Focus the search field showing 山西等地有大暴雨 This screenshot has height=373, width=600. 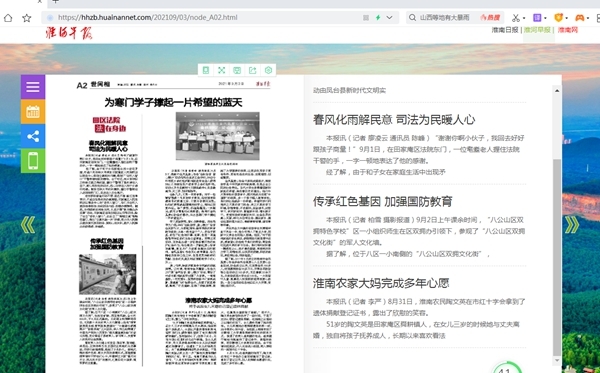pos(445,18)
